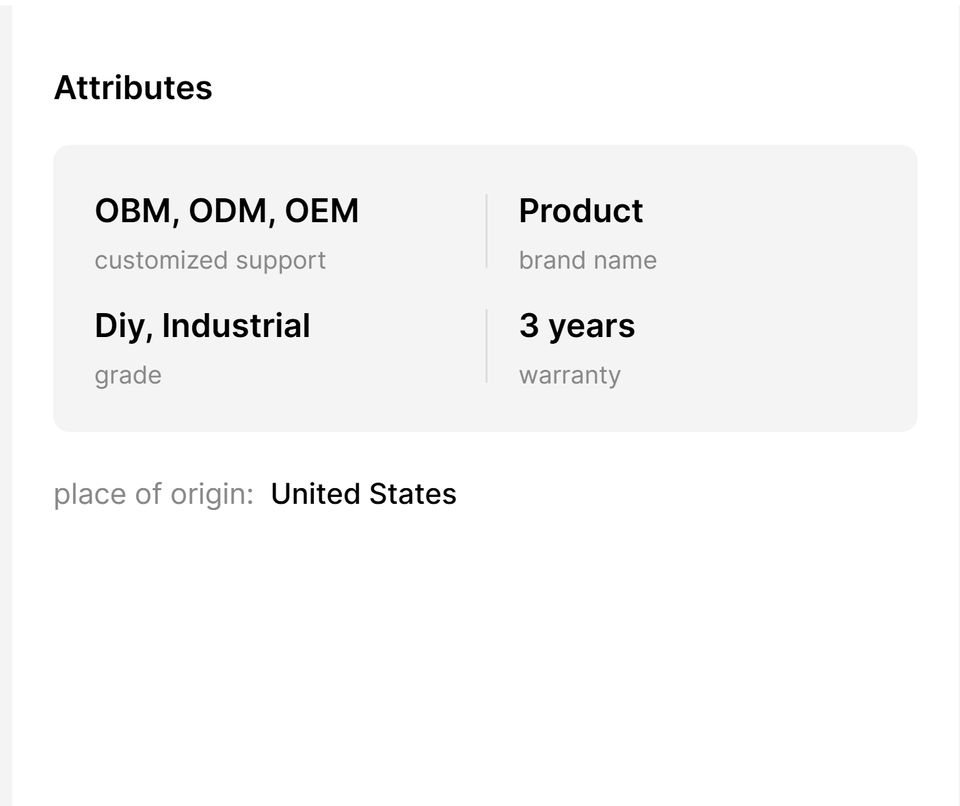Click the customized support label
The height and width of the screenshot is (806, 960).
[x=210, y=260]
